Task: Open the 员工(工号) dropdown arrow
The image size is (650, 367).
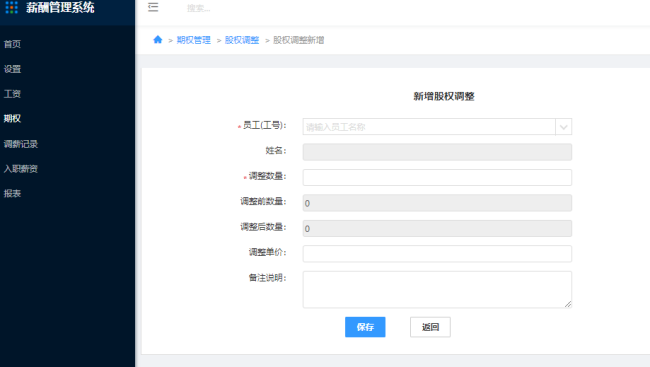Action: (563, 127)
